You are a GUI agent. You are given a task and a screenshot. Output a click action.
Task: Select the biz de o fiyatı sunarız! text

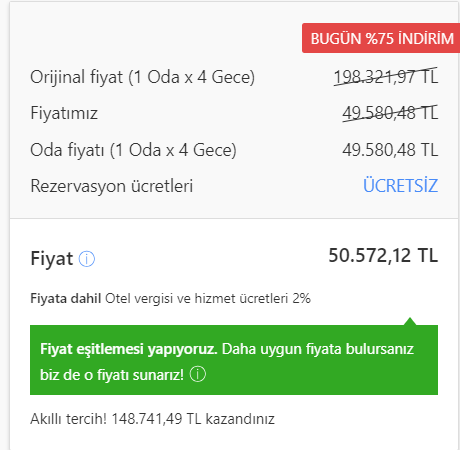click(x=112, y=375)
